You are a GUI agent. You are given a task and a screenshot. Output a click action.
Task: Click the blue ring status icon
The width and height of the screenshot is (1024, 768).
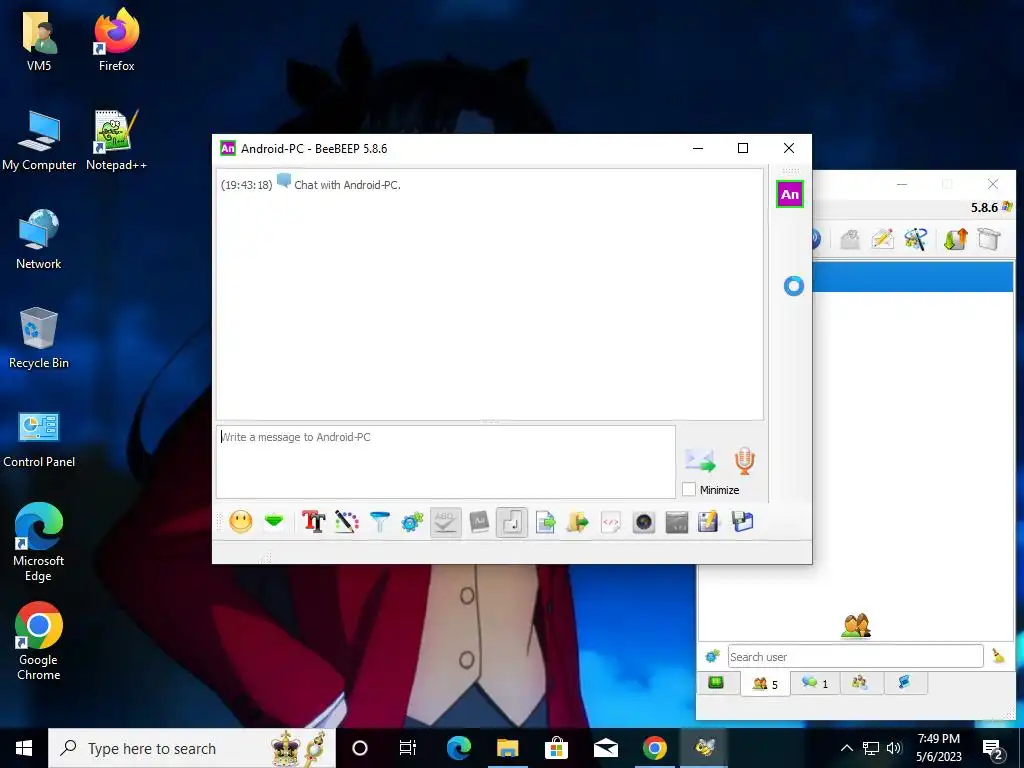[793, 285]
